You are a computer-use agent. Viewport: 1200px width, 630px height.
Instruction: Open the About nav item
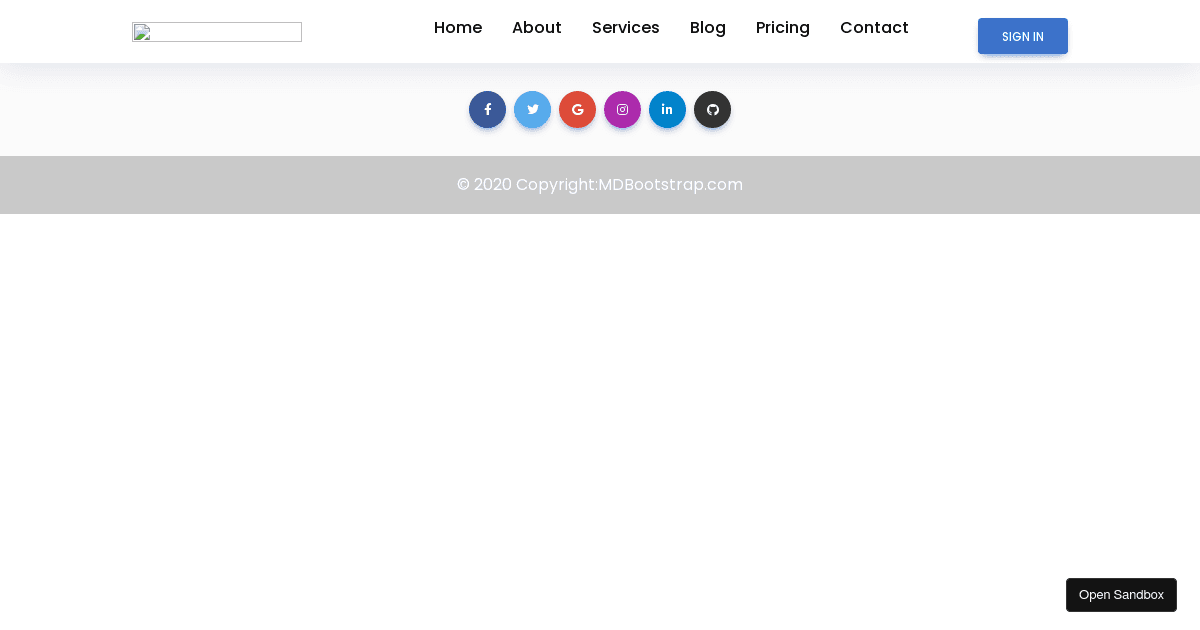point(537,28)
